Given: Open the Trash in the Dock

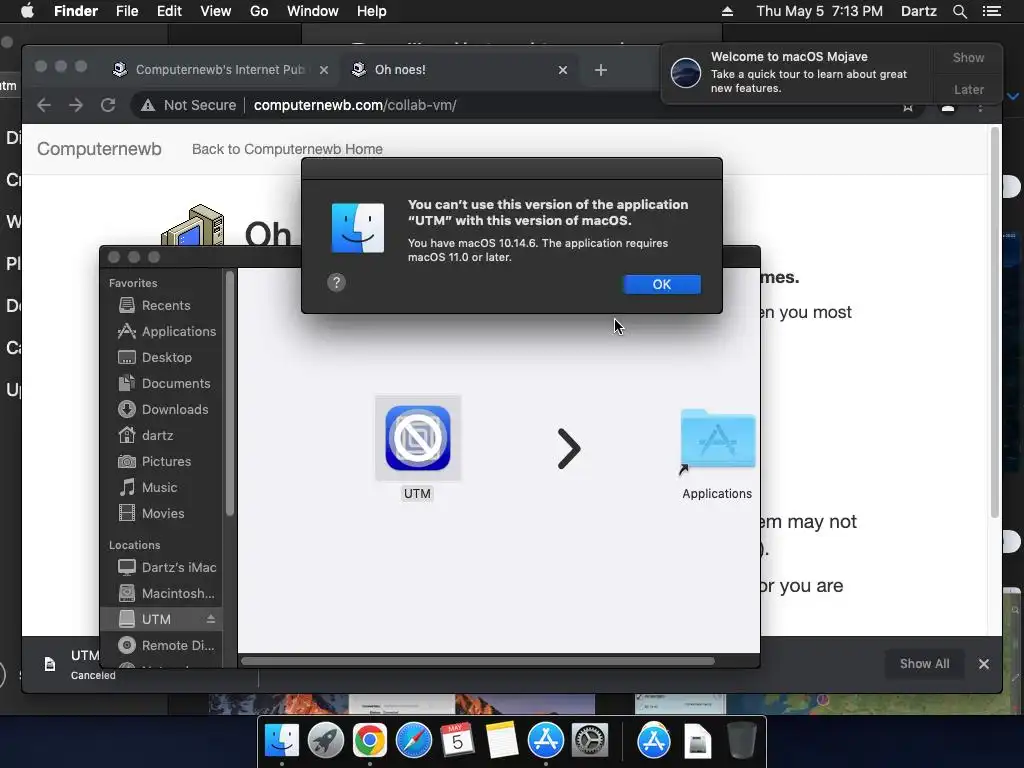Looking at the screenshot, I should 741,741.
